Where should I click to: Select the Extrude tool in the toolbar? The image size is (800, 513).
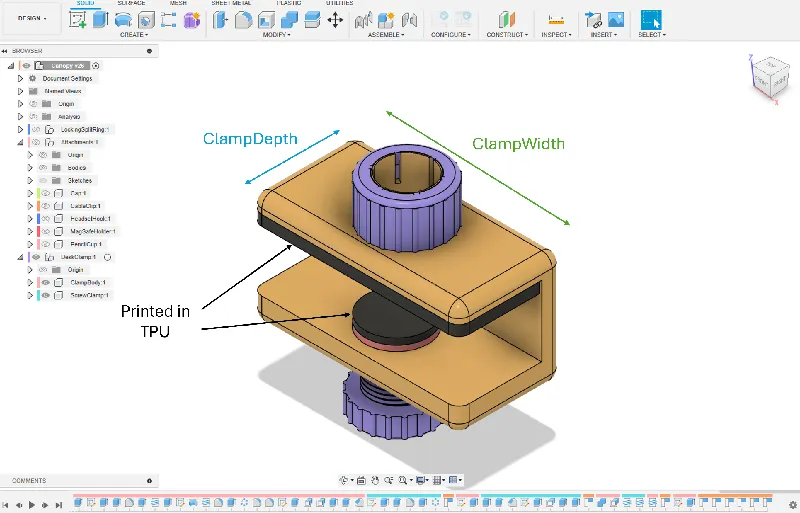tap(102, 19)
